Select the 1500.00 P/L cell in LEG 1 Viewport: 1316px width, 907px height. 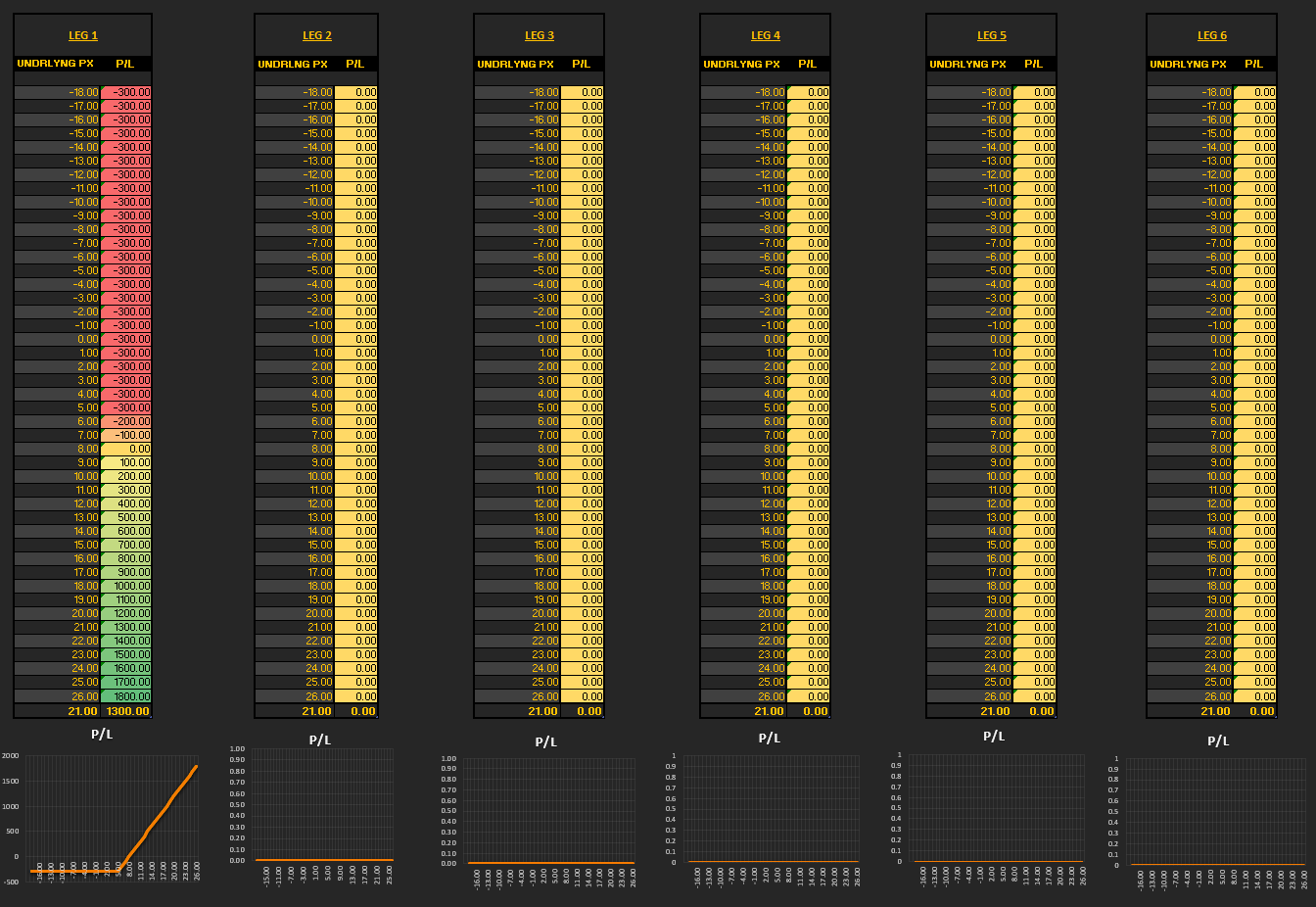(x=126, y=654)
